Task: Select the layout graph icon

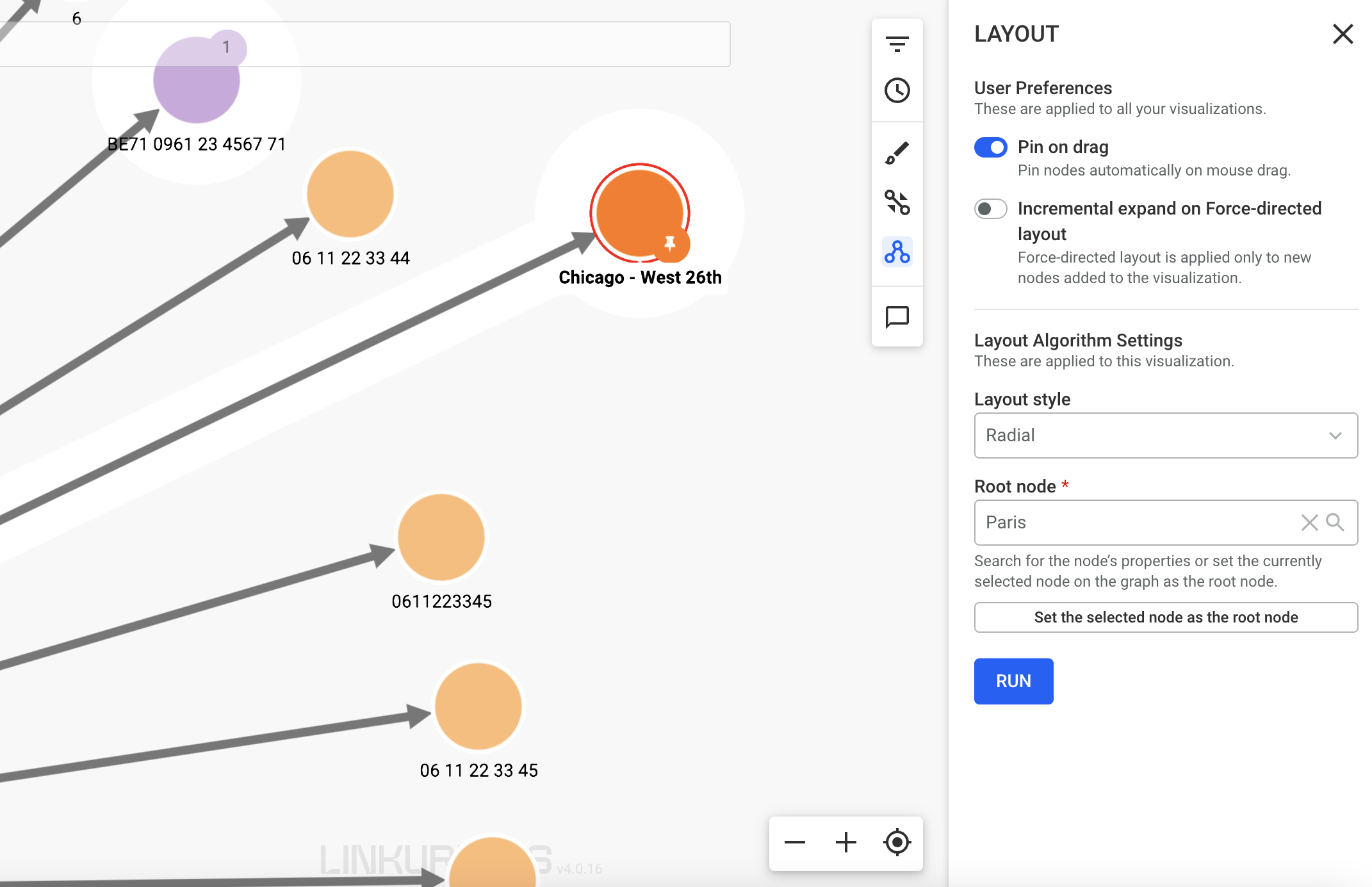Action: (x=897, y=252)
